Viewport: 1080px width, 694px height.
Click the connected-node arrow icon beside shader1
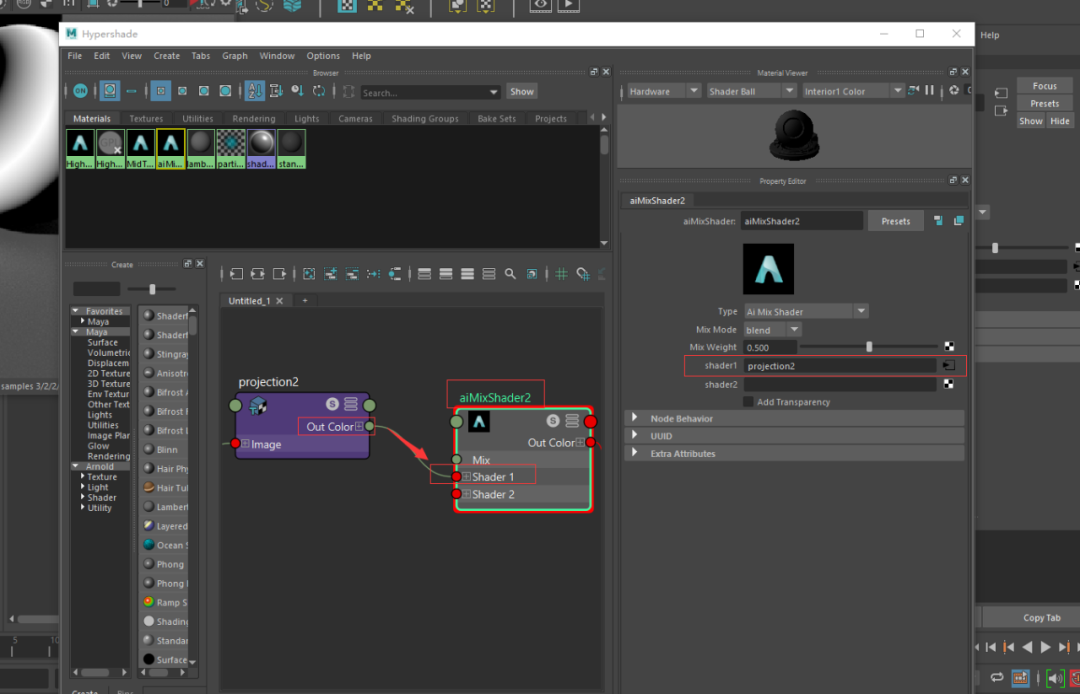(948, 366)
